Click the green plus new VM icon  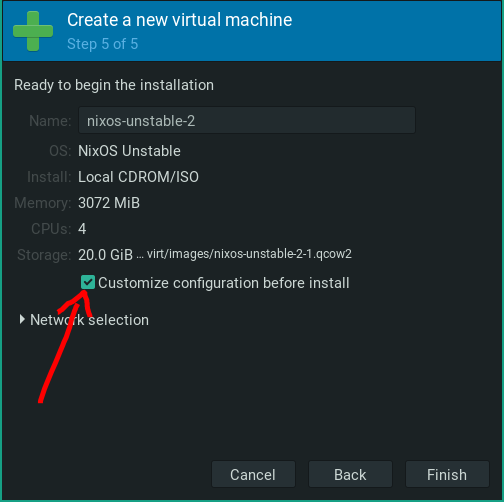pos(33,31)
